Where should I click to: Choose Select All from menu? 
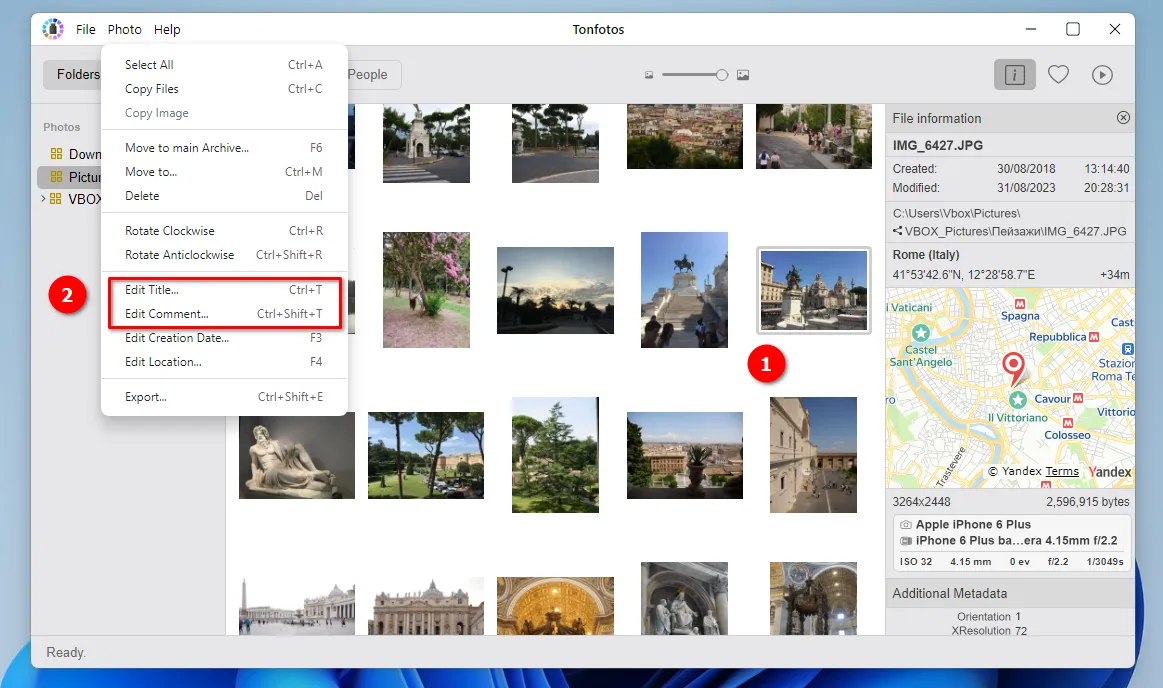tap(224, 64)
